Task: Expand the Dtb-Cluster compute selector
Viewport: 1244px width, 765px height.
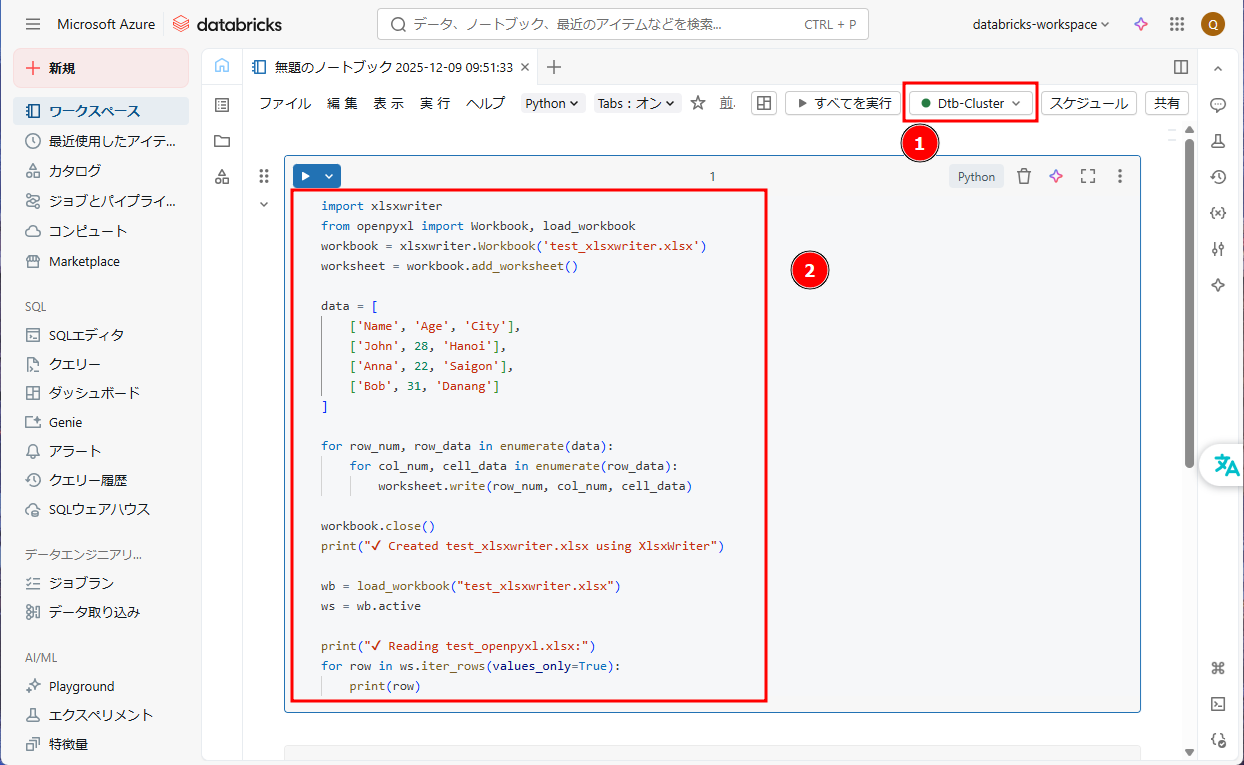Action: [x=970, y=103]
